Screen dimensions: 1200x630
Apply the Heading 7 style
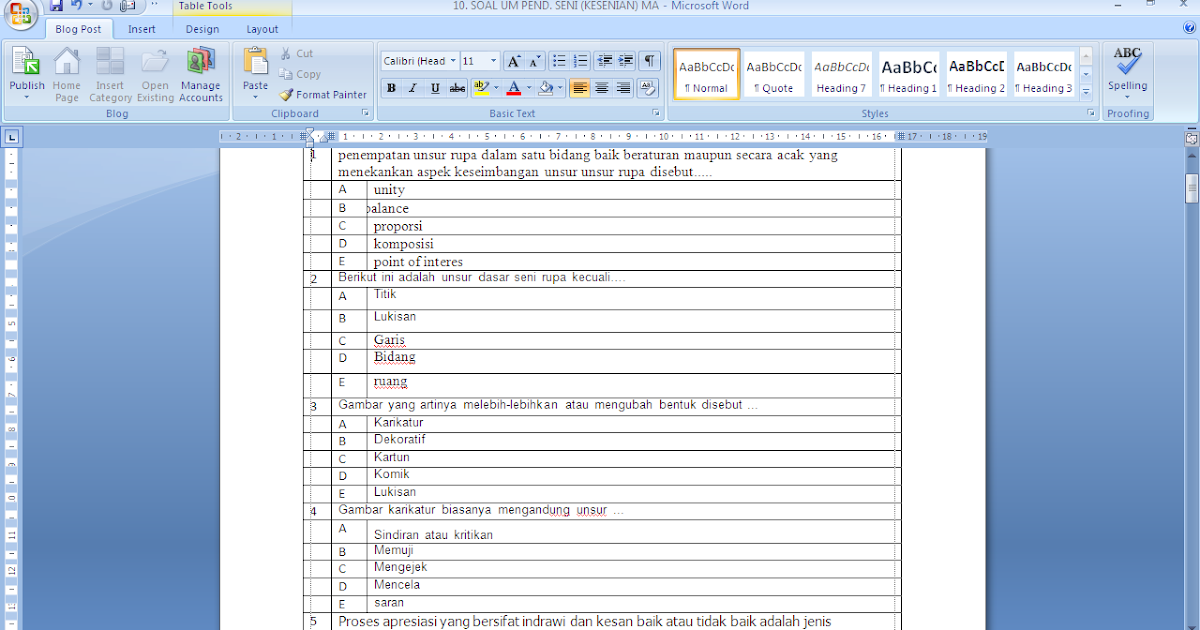[841, 74]
